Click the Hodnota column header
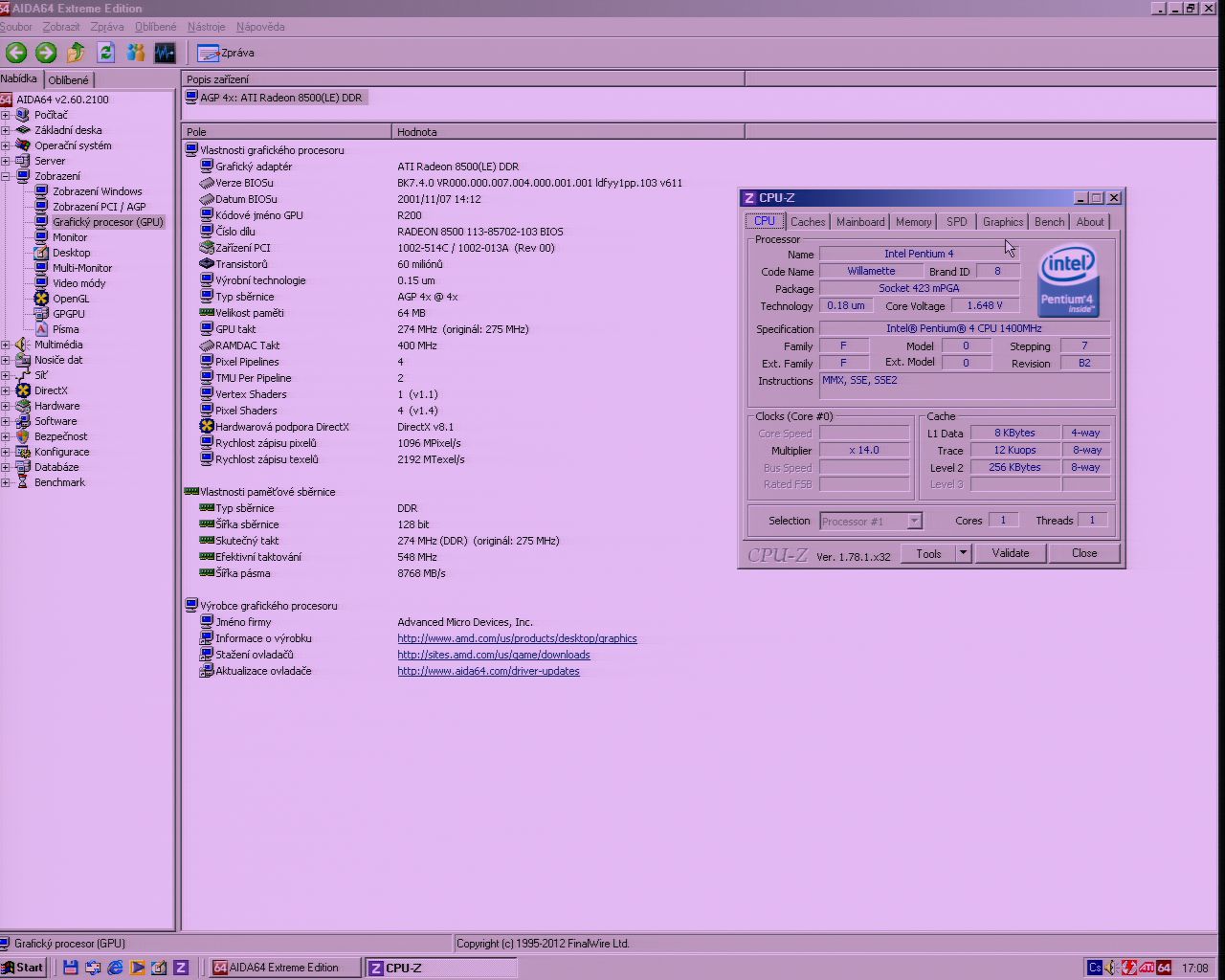 [568, 132]
